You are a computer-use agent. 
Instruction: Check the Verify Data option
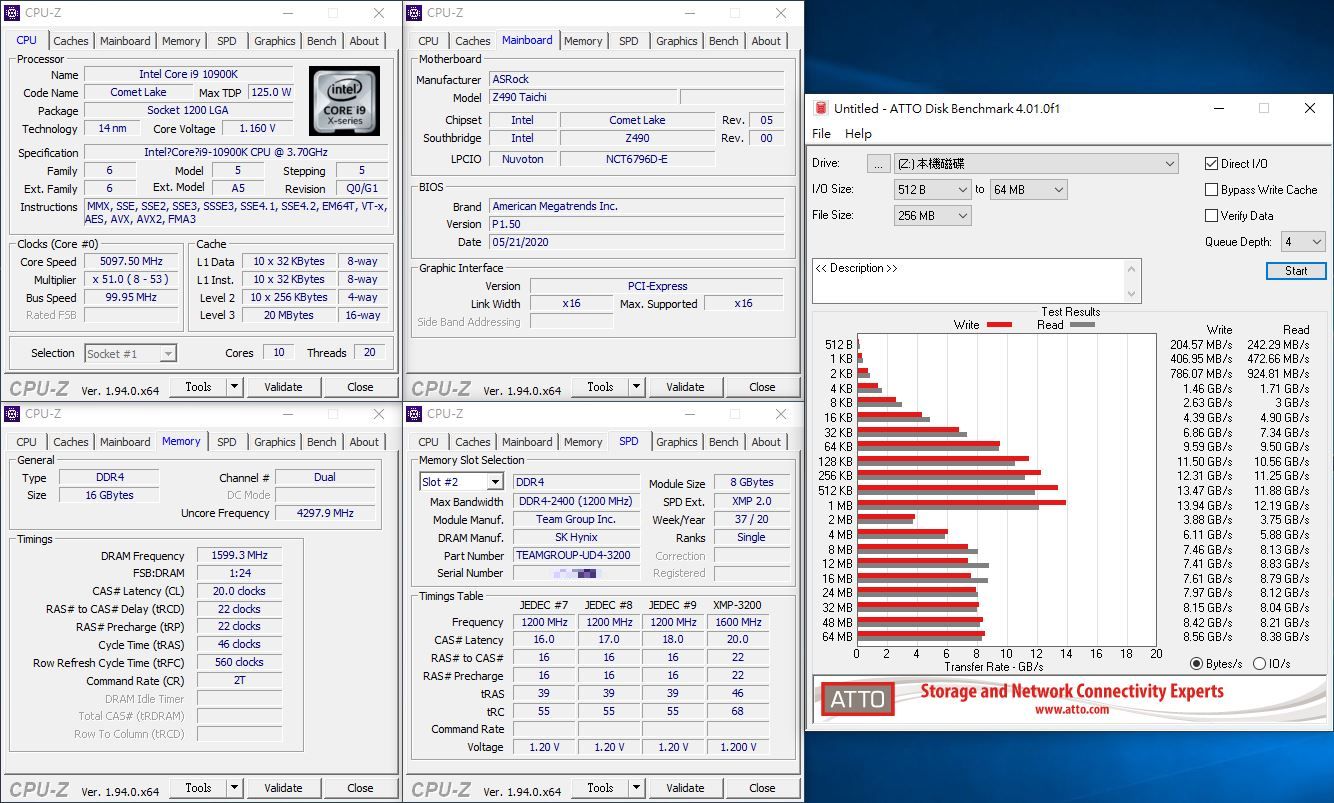[1211, 216]
